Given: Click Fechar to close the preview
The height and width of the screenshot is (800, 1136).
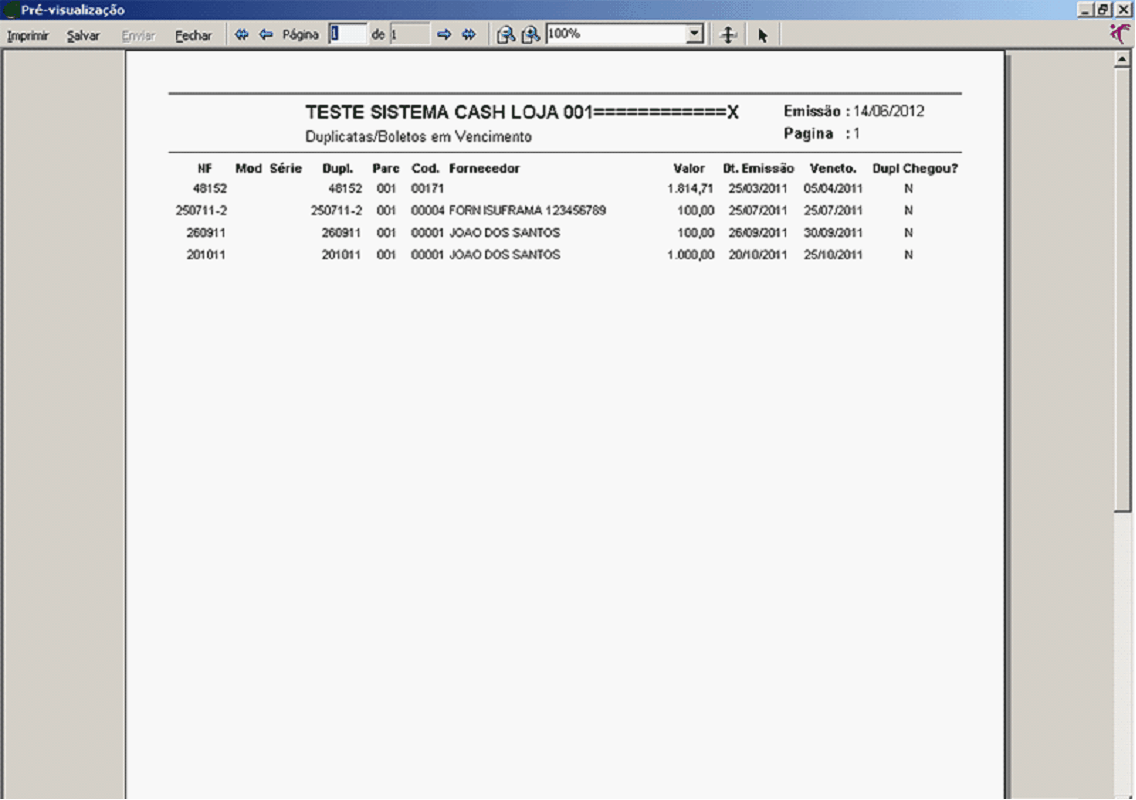Looking at the screenshot, I should [193, 35].
